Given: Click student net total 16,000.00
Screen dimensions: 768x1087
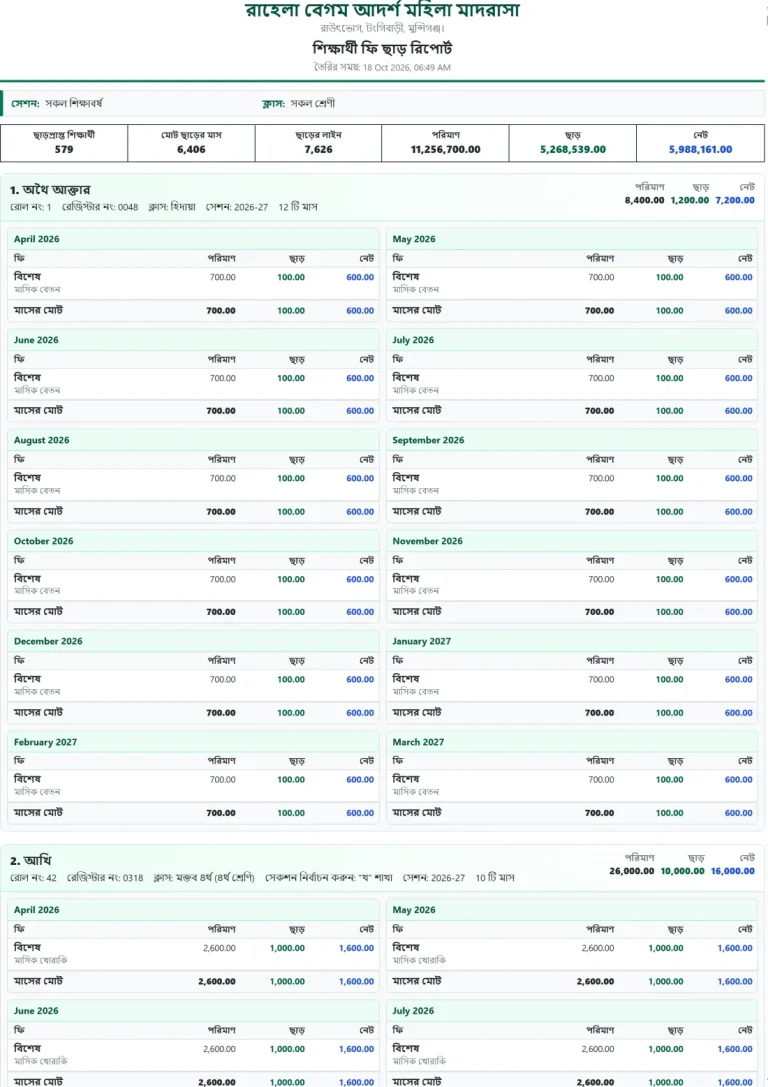Looking at the screenshot, I should point(733,871).
